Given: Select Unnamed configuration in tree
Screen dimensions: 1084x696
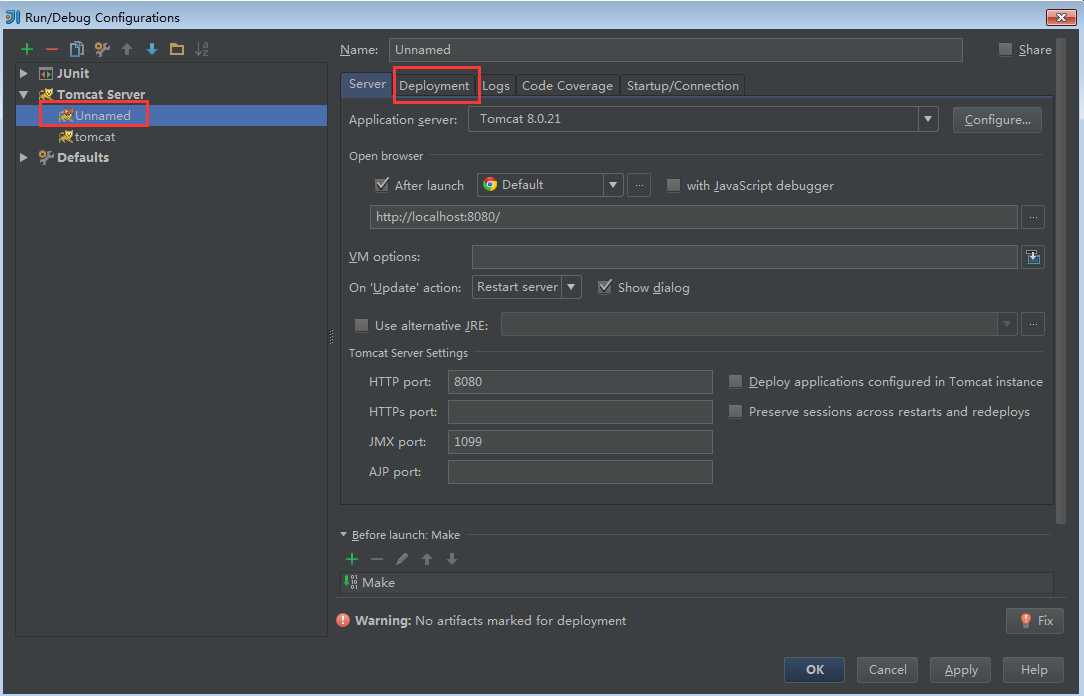Looking at the screenshot, I should point(171,115).
